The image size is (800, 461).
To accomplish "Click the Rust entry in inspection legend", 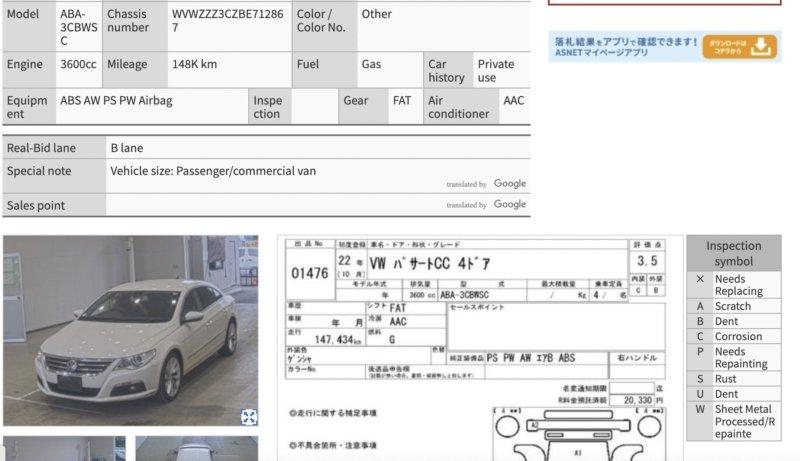I will coord(726,379).
